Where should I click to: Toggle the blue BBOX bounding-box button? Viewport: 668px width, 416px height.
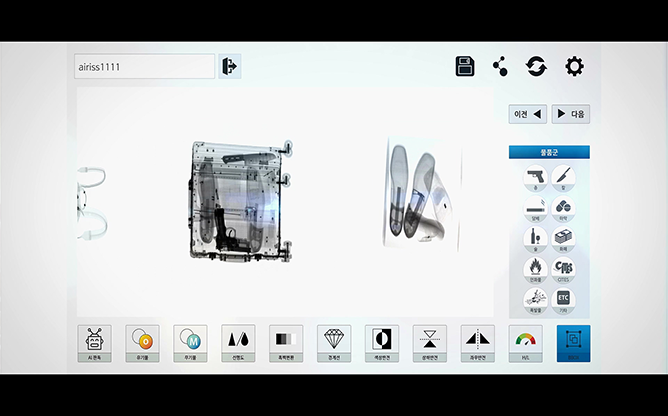click(x=573, y=344)
